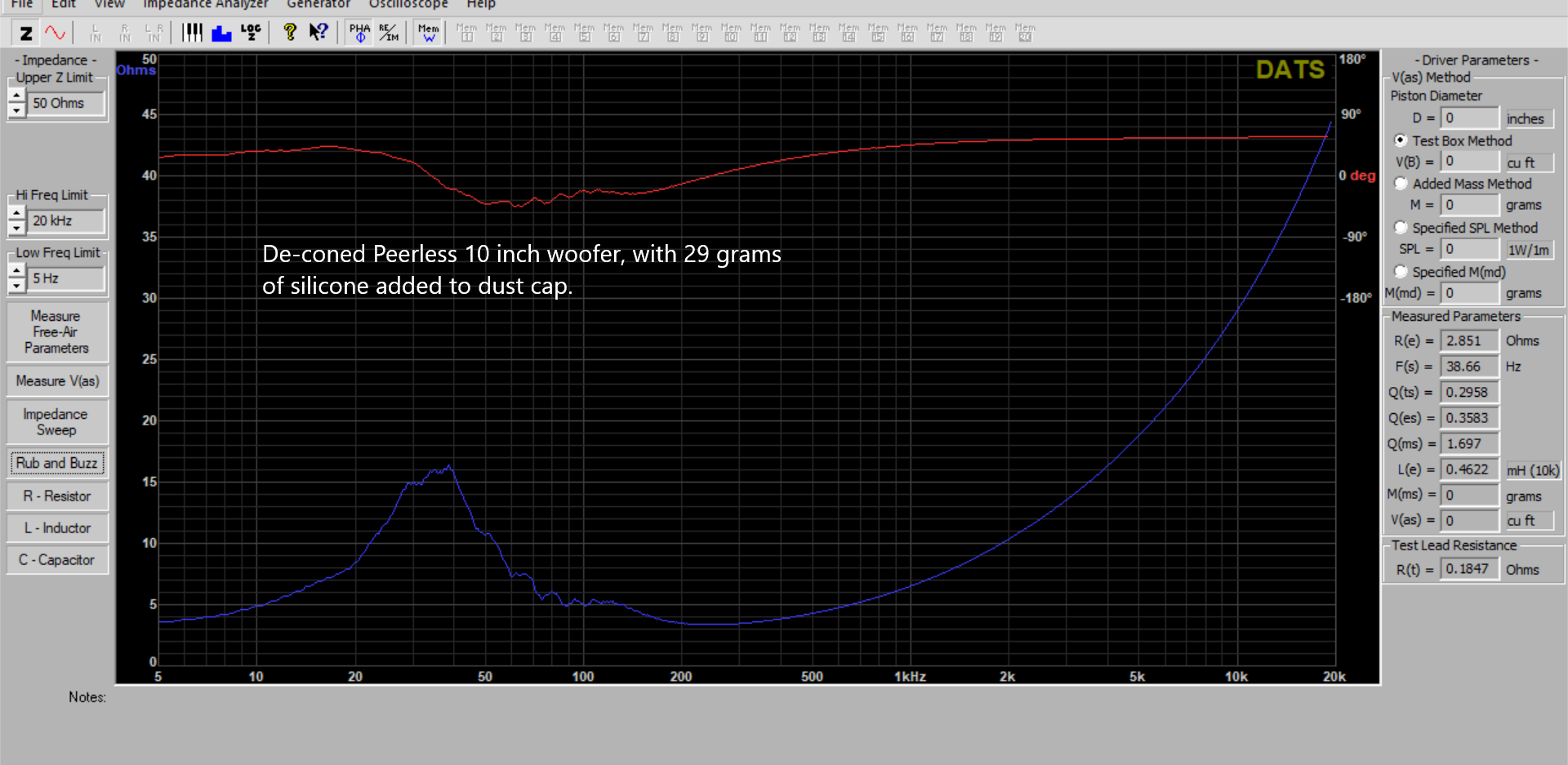The width and height of the screenshot is (1568, 765).
Task: Lower the Low Freq Limit with down arrow
Action: pos(16,286)
